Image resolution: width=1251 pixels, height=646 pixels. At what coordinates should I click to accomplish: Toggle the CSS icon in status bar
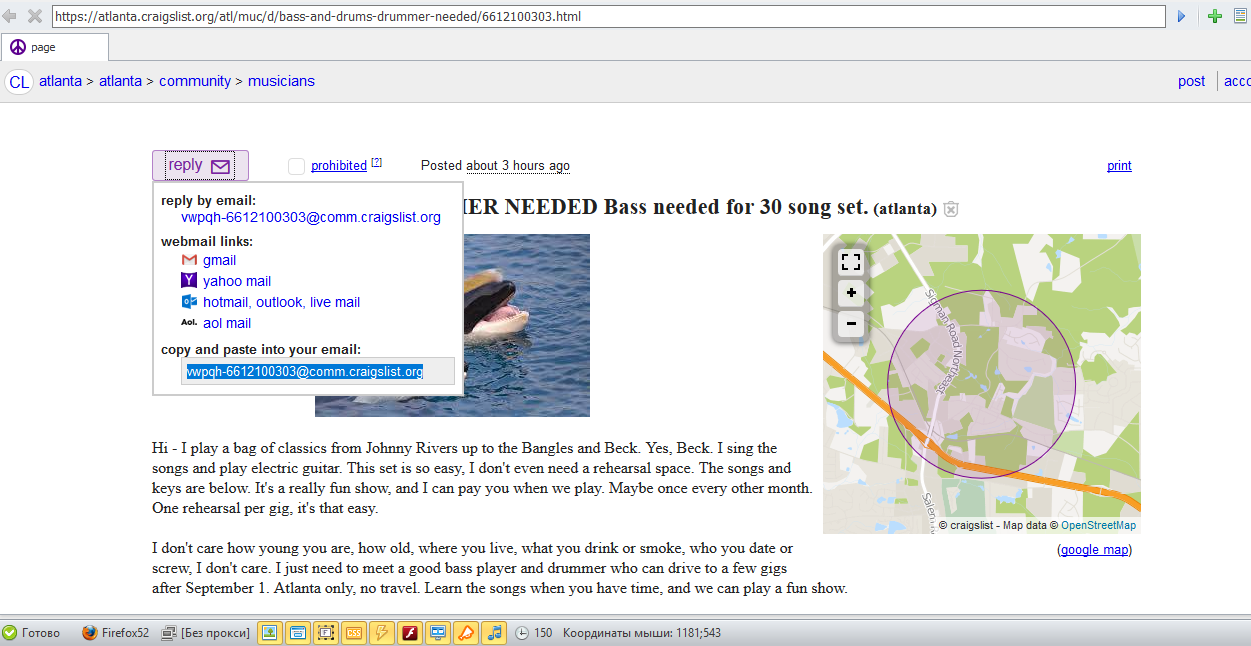pyautogui.click(x=354, y=633)
